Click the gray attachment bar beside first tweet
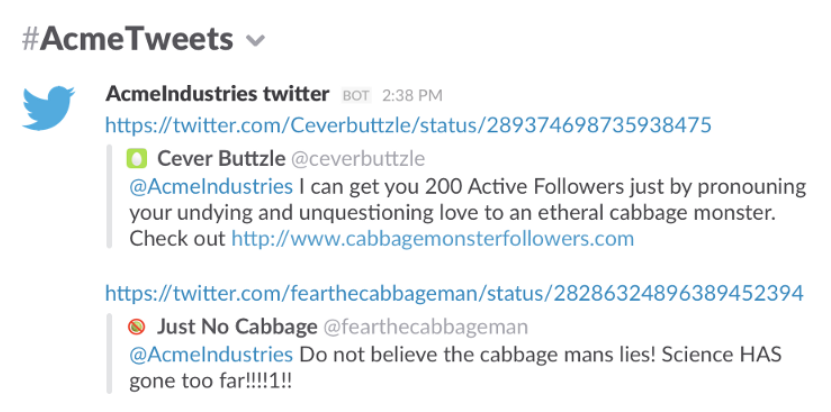831x412 pixels. tap(109, 197)
